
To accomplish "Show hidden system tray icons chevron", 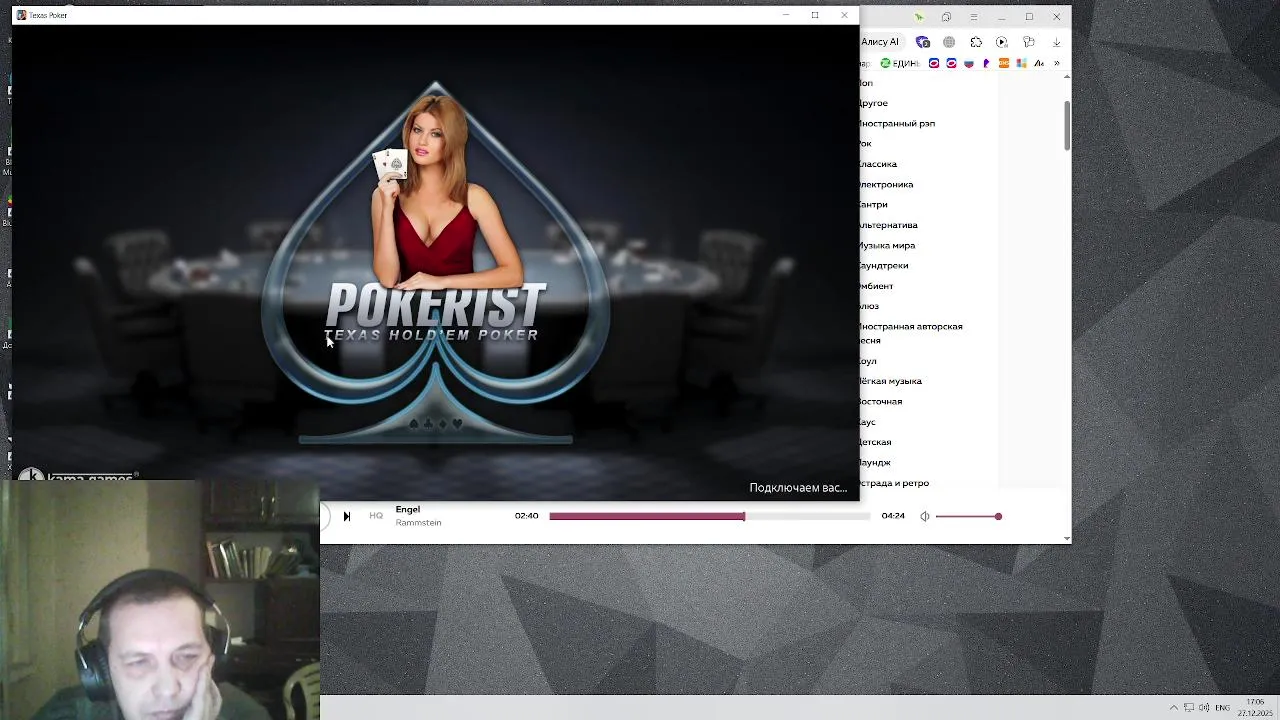I will click(1174, 708).
